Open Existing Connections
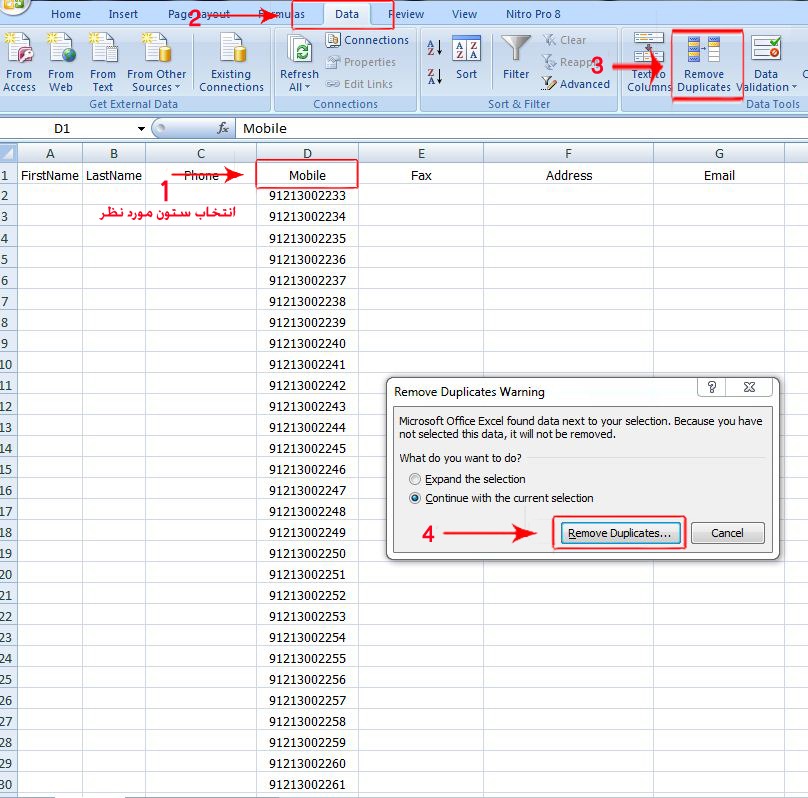The width and height of the screenshot is (808, 798). [x=231, y=62]
